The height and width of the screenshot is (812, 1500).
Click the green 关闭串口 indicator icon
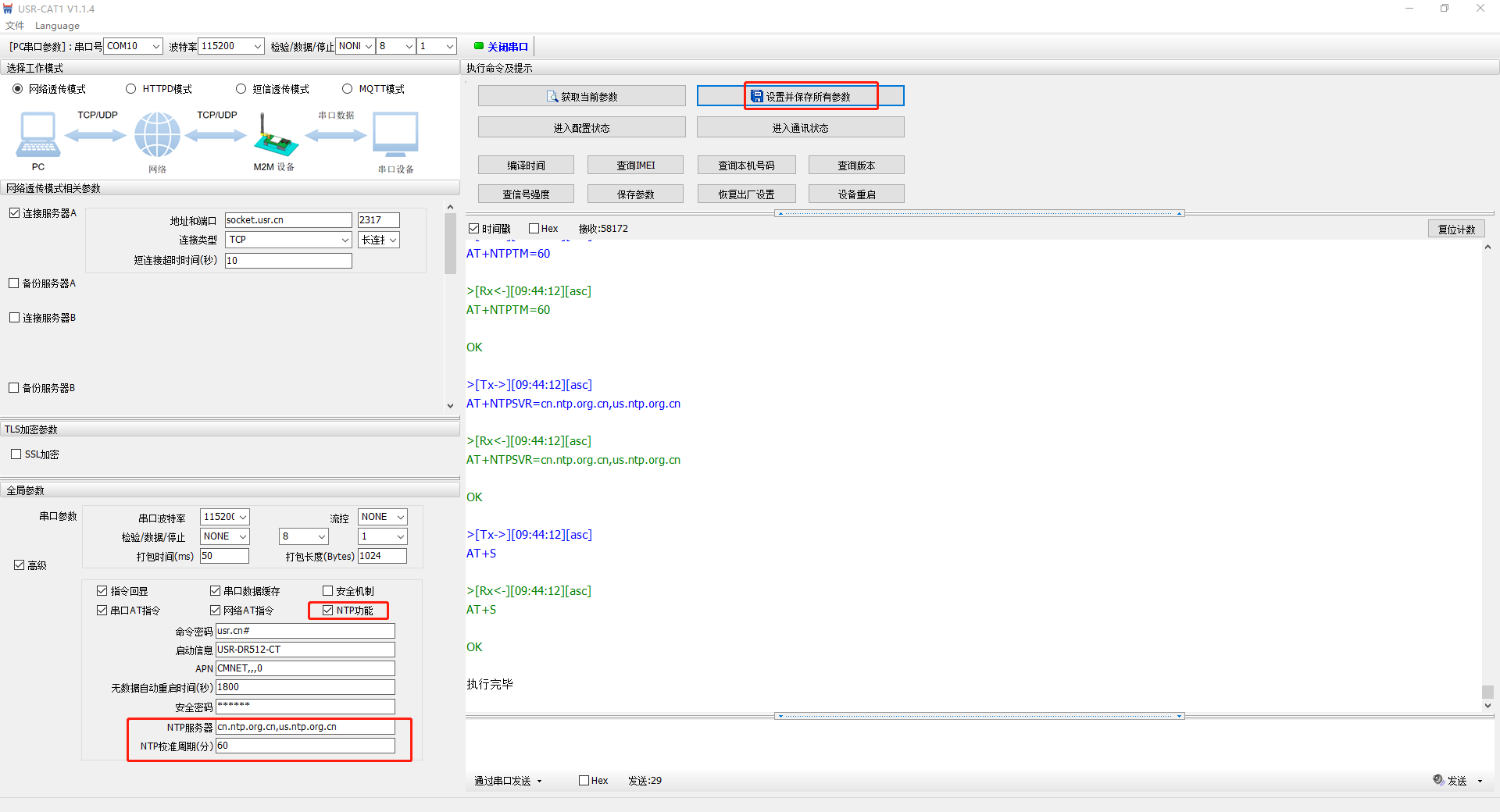tap(479, 46)
